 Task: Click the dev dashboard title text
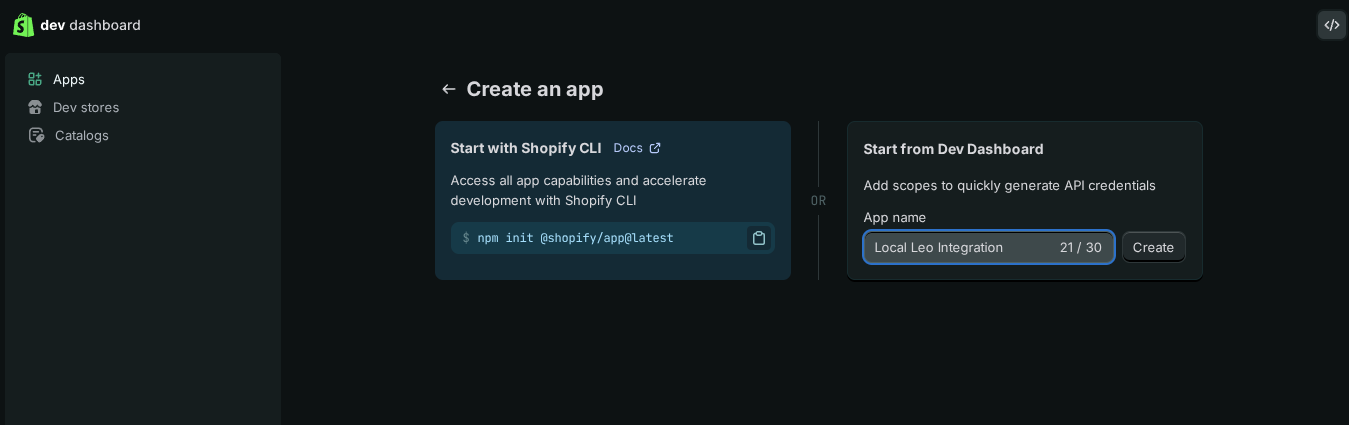[90, 25]
